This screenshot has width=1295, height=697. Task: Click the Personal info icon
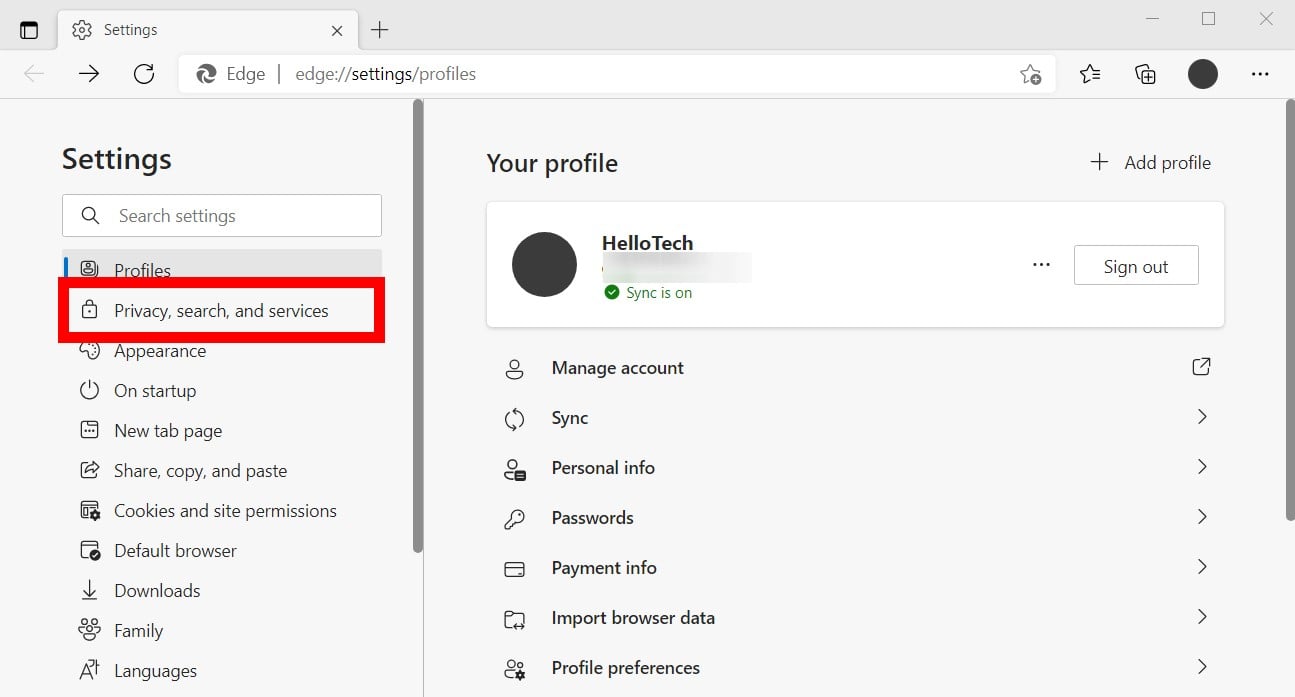coord(515,469)
